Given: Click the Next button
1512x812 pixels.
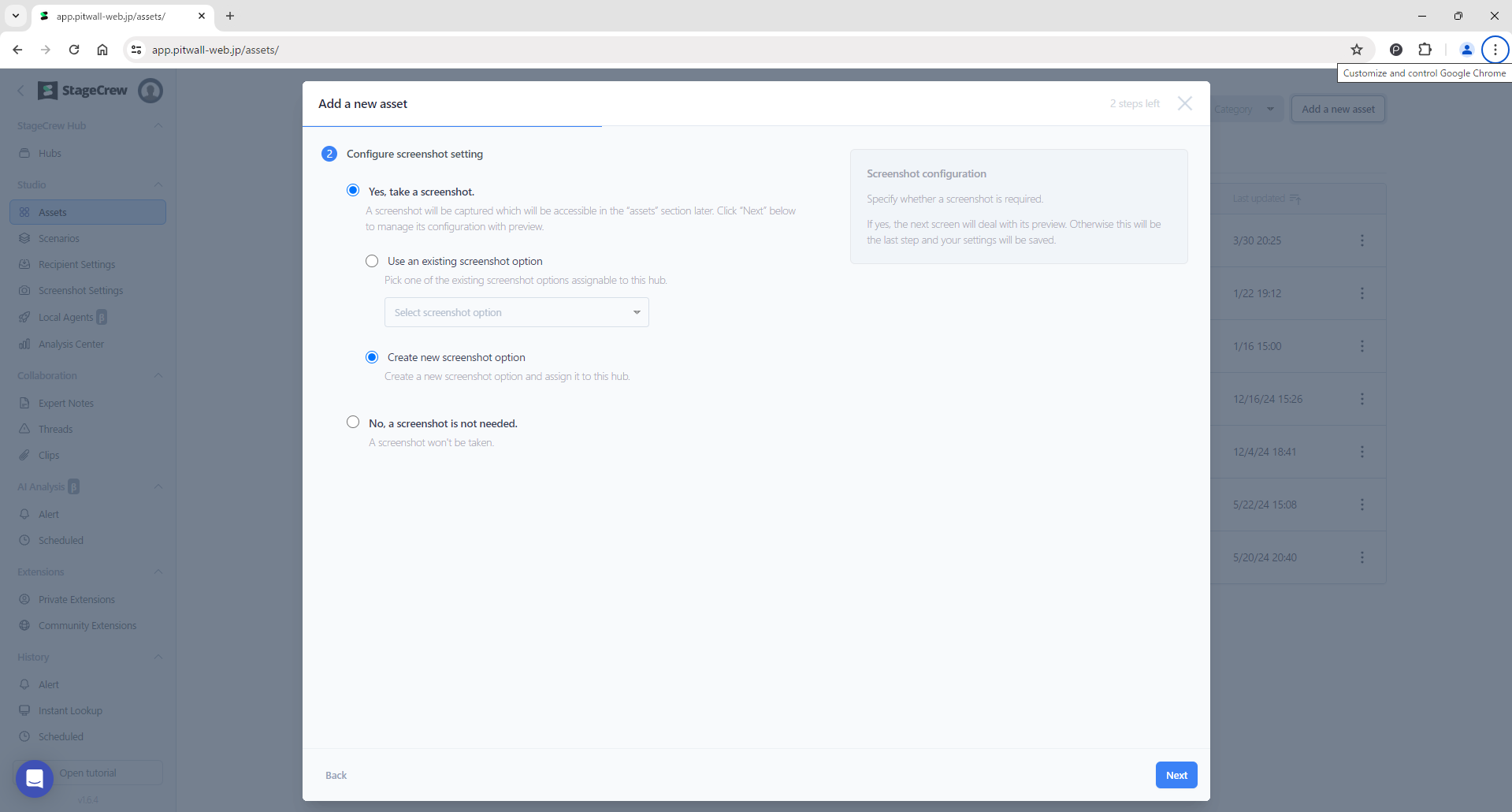Looking at the screenshot, I should pos(1176,775).
